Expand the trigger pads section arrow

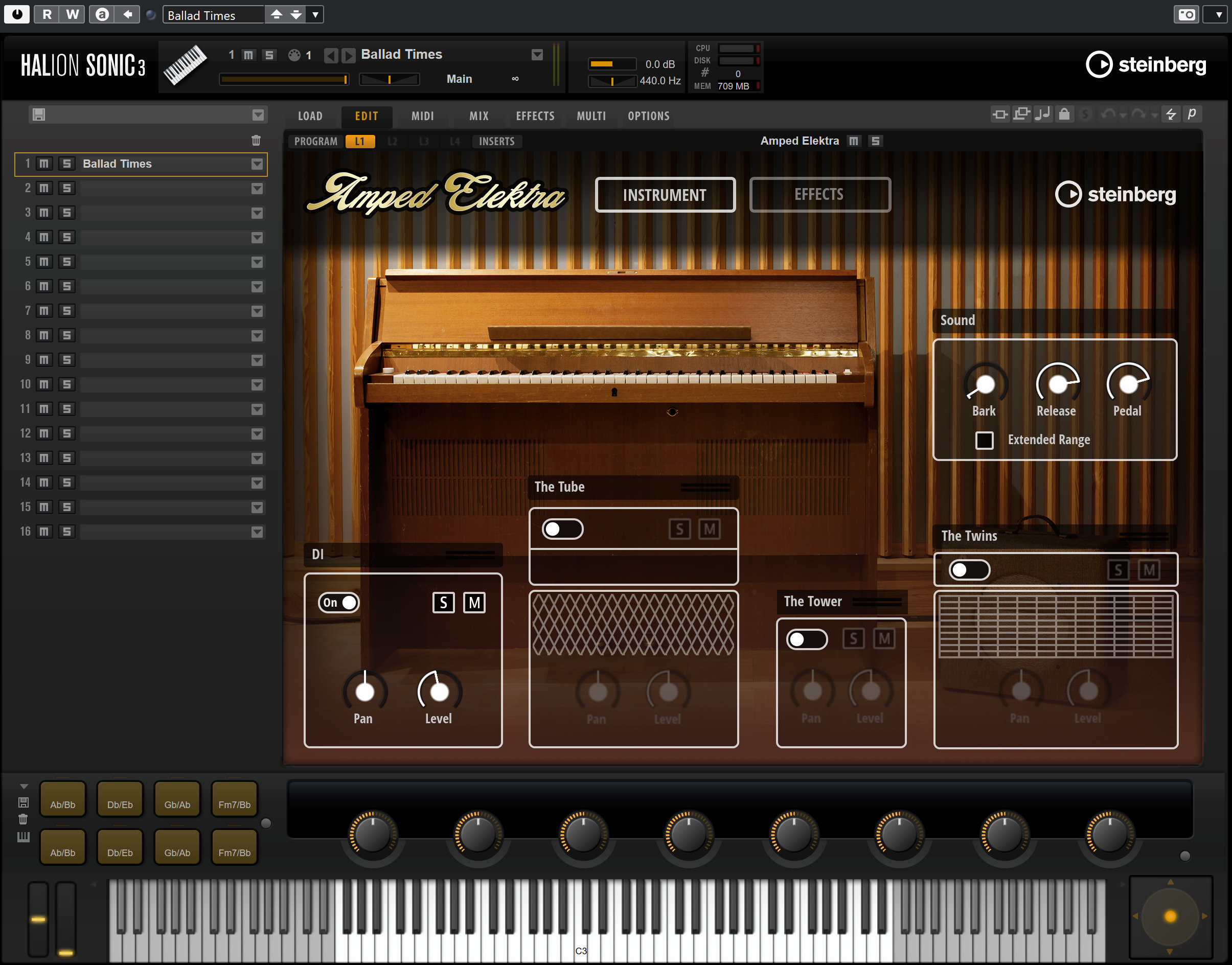point(24,787)
